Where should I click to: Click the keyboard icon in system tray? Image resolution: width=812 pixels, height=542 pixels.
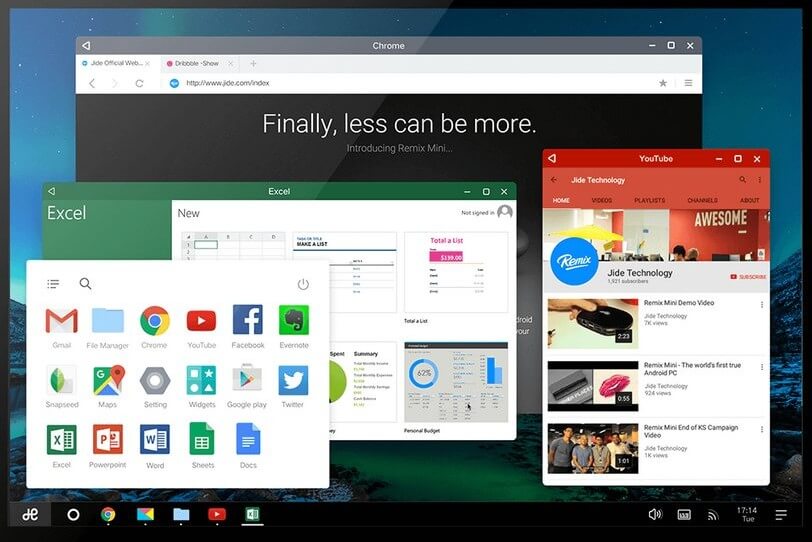tap(684, 515)
